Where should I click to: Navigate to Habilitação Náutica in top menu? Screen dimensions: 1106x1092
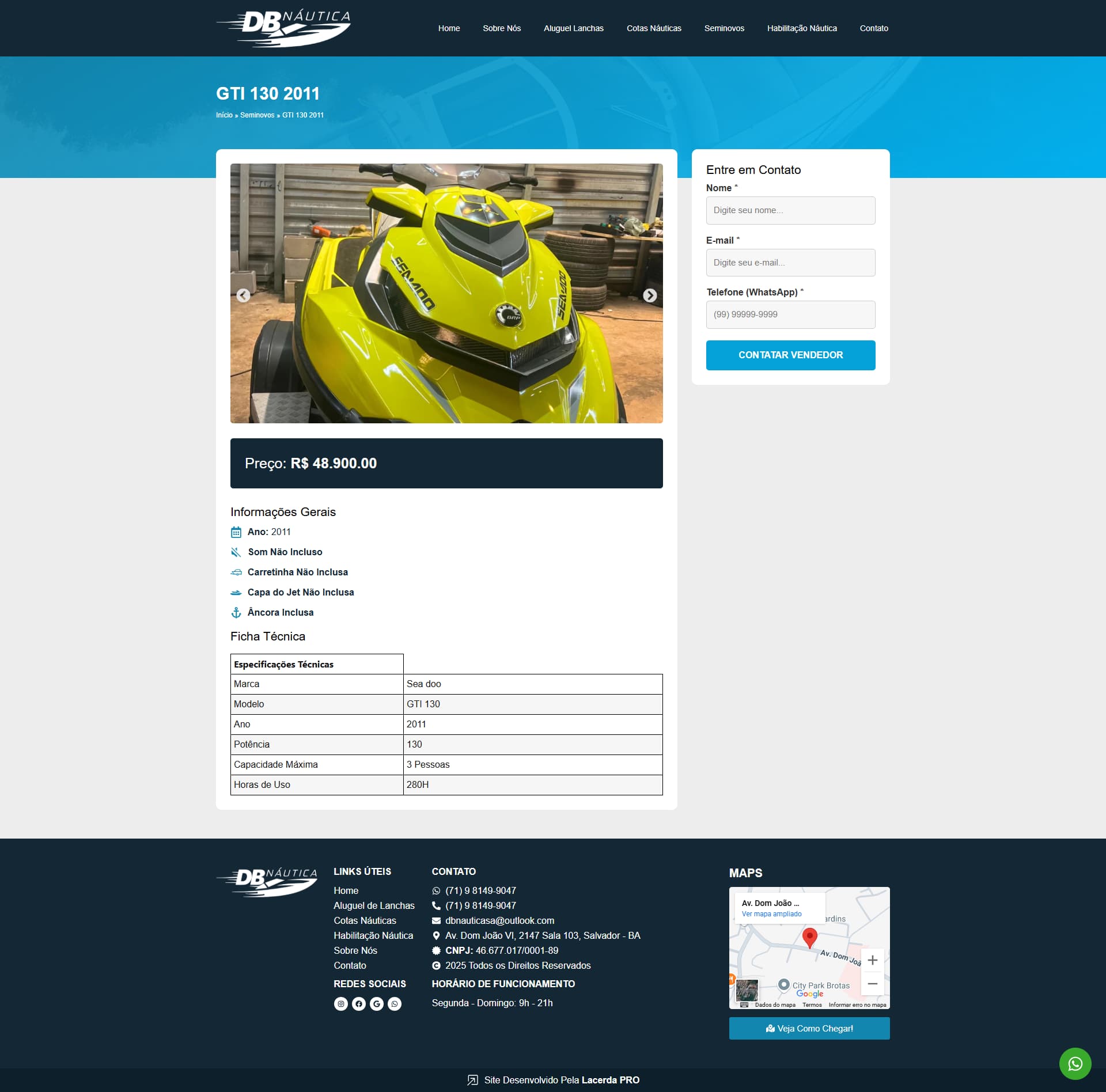802,28
